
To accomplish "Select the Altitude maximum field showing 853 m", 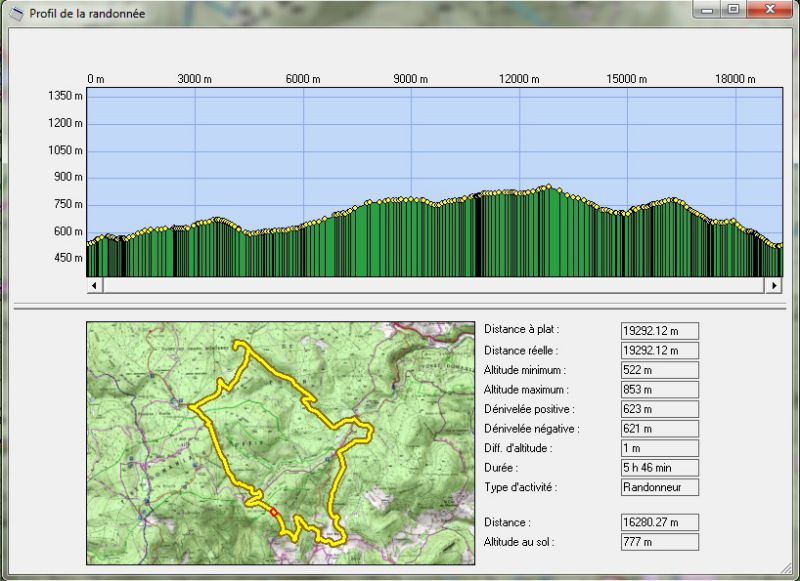I will 660,389.
